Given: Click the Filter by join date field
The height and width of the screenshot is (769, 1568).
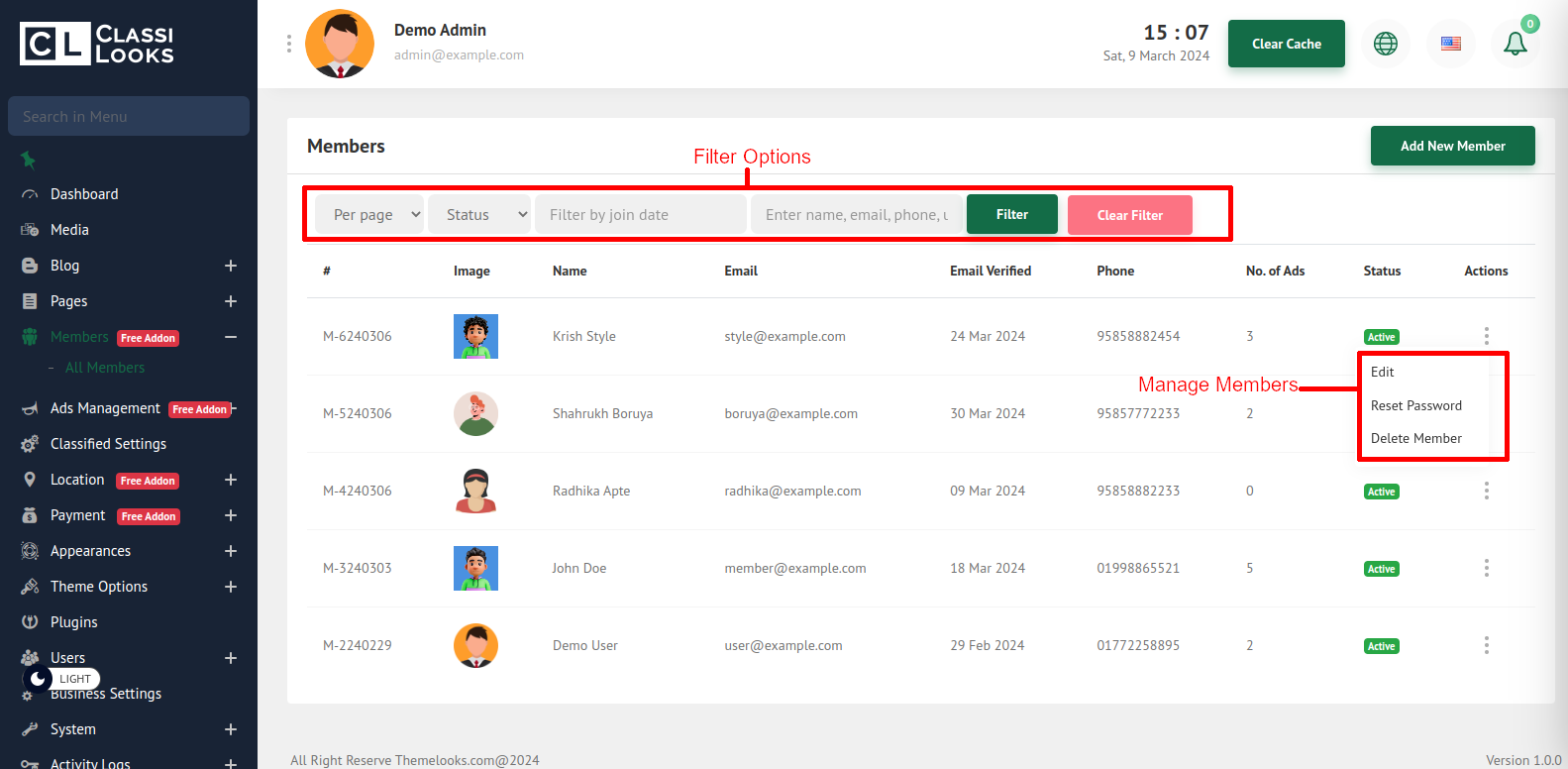Looking at the screenshot, I should click(640, 215).
